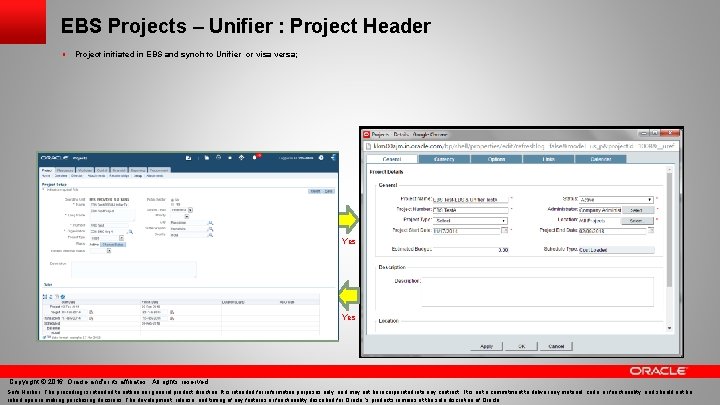Click the Change Status button in EBS
The width and height of the screenshot is (720, 405).
pos(113,244)
